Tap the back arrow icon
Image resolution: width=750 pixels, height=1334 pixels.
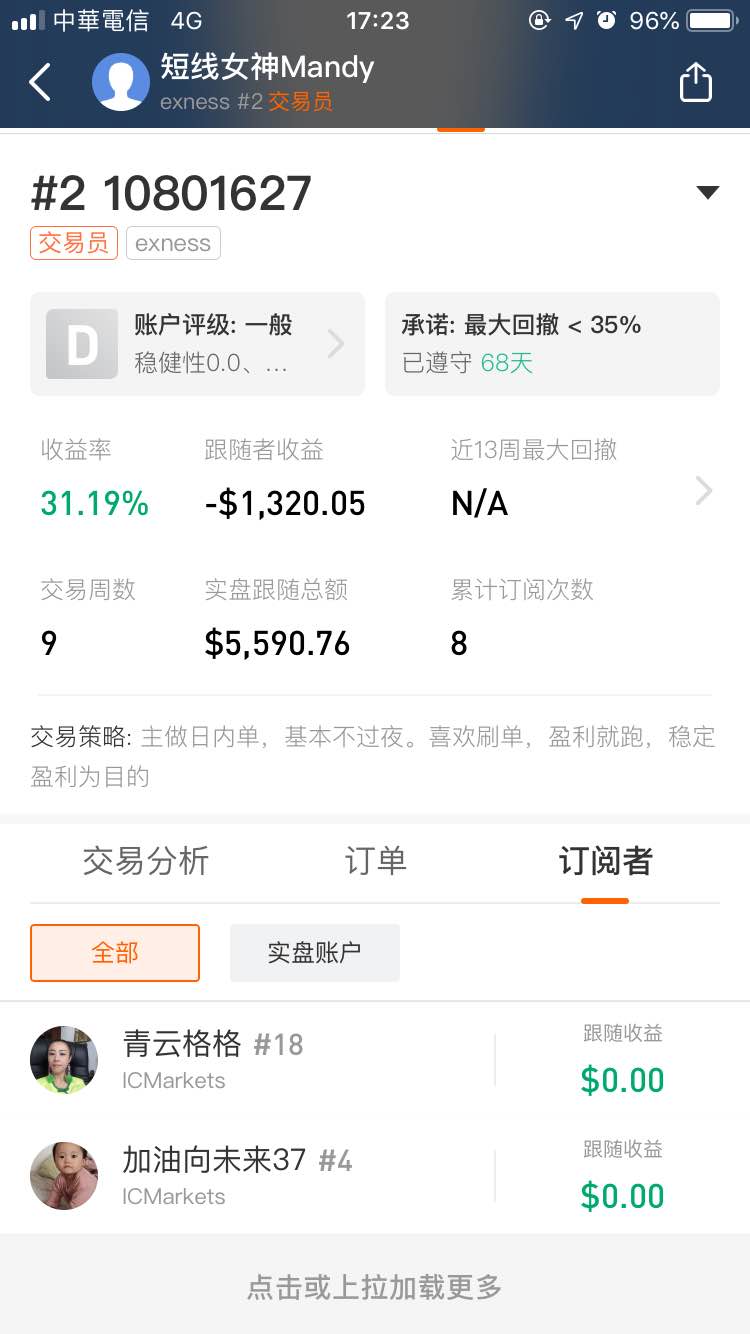click(40, 82)
